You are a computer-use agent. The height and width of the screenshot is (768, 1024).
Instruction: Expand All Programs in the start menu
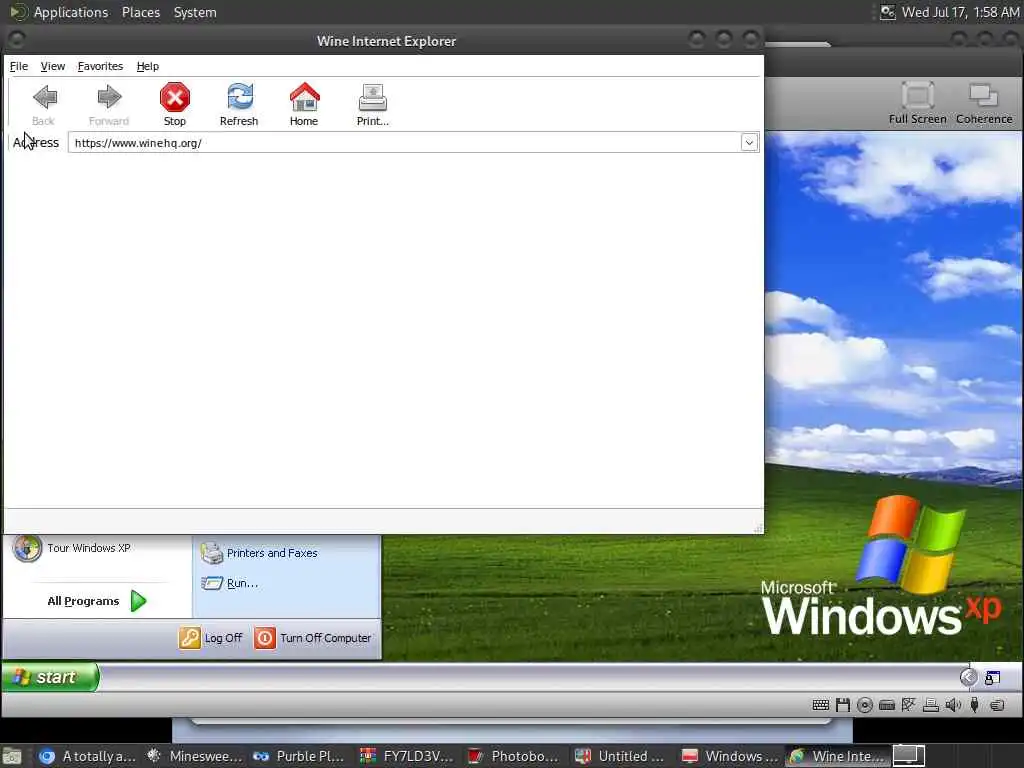pyautogui.click(x=97, y=601)
